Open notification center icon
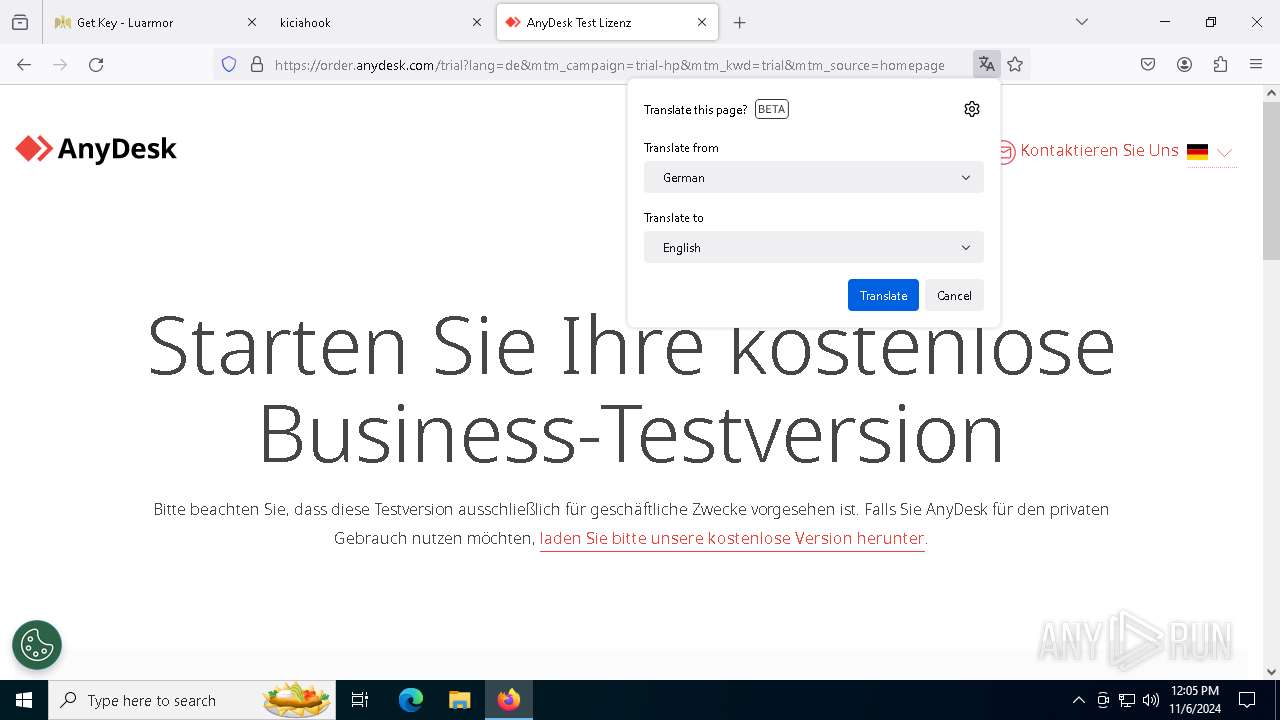1280x720 pixels. 1247,700
